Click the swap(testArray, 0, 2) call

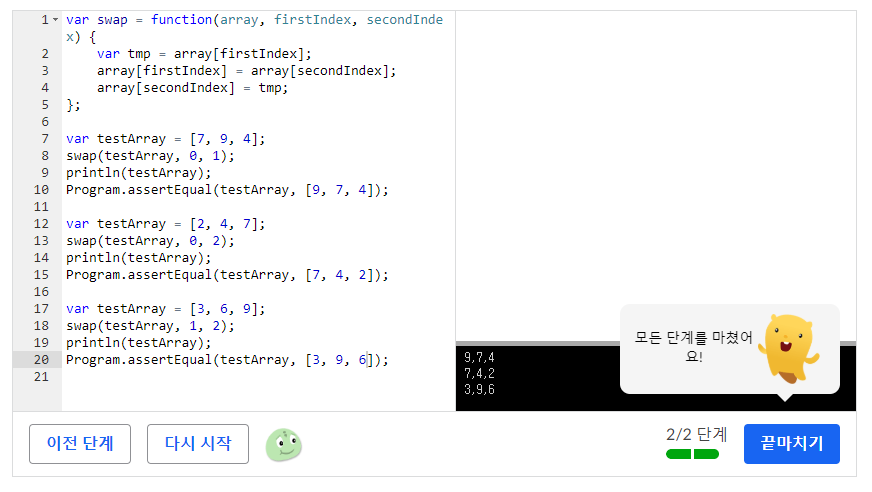click(150, 241)
